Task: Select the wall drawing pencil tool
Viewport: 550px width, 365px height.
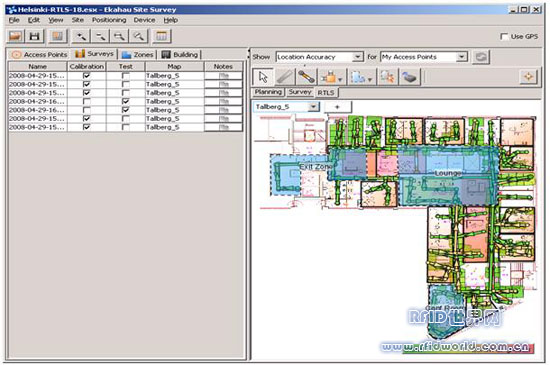Action: click(284, 77)
